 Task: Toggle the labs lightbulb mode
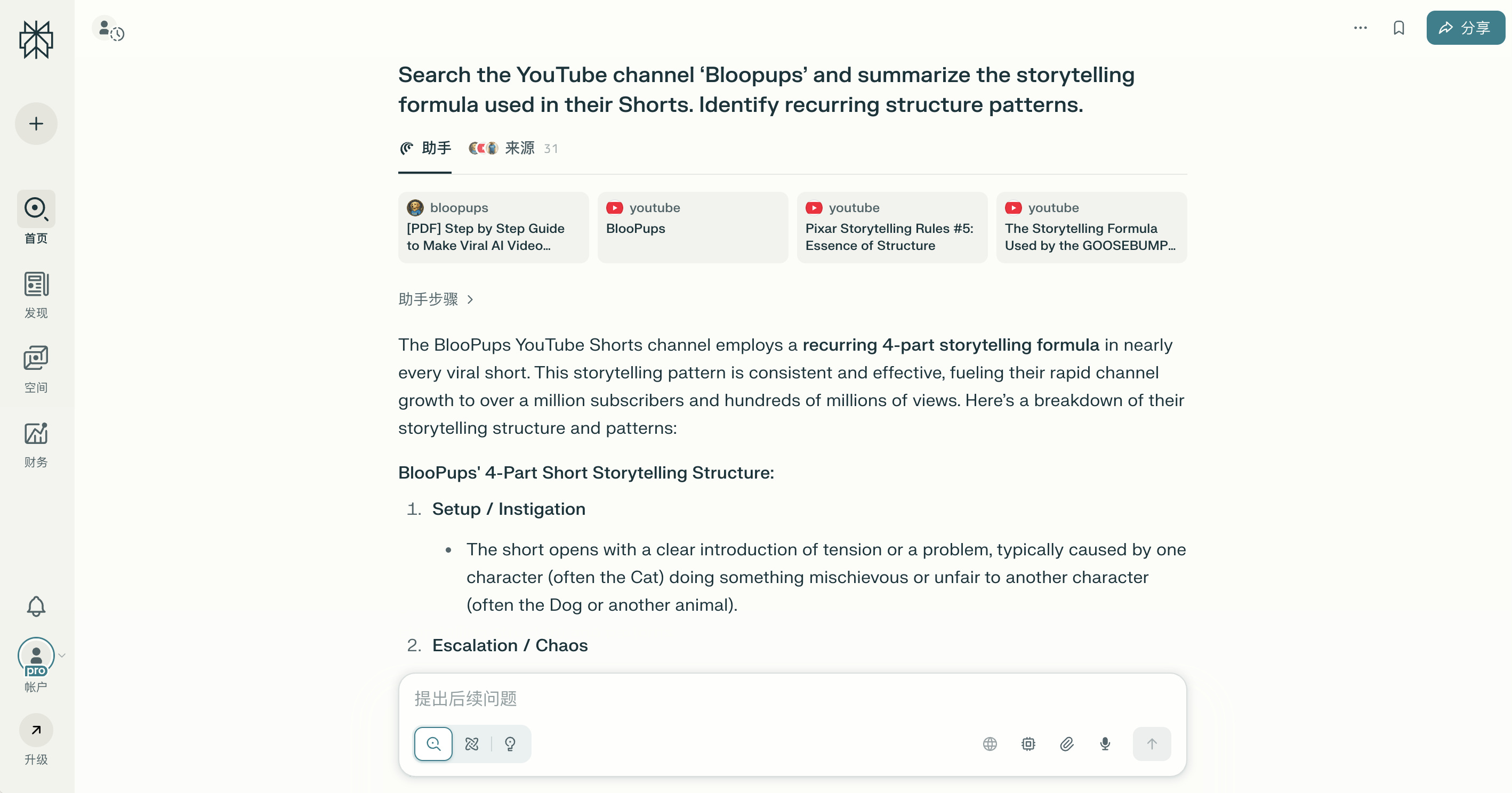[x=510, y=744]
